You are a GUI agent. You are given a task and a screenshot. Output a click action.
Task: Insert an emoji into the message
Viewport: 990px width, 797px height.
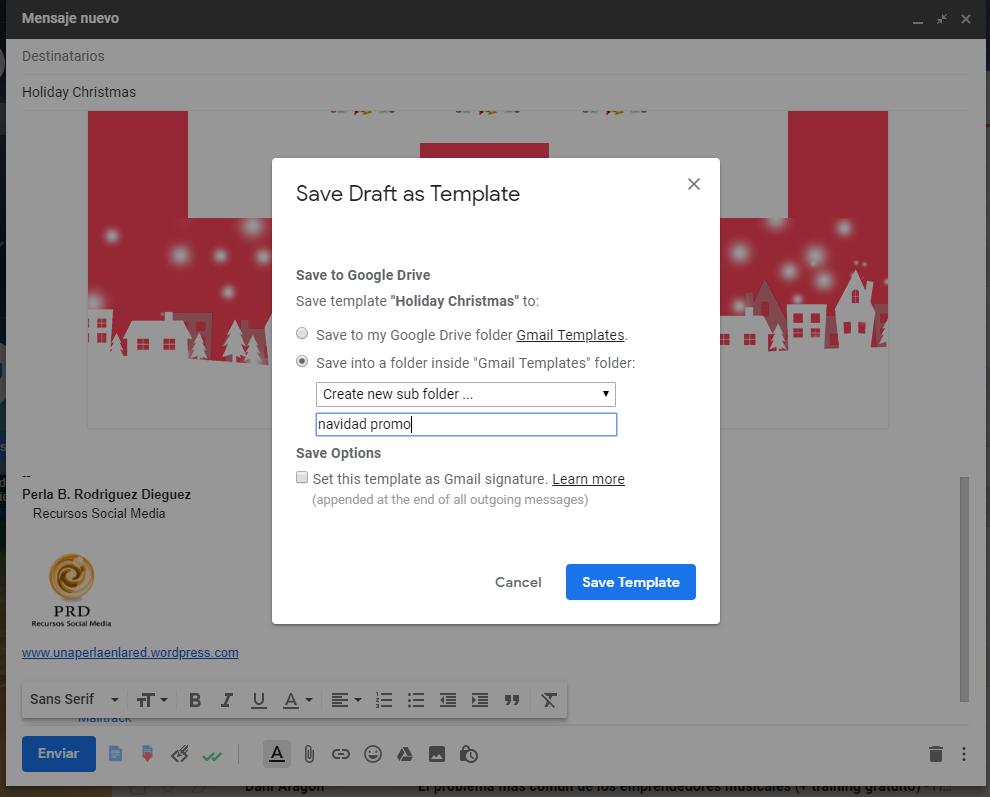[373, 754]
